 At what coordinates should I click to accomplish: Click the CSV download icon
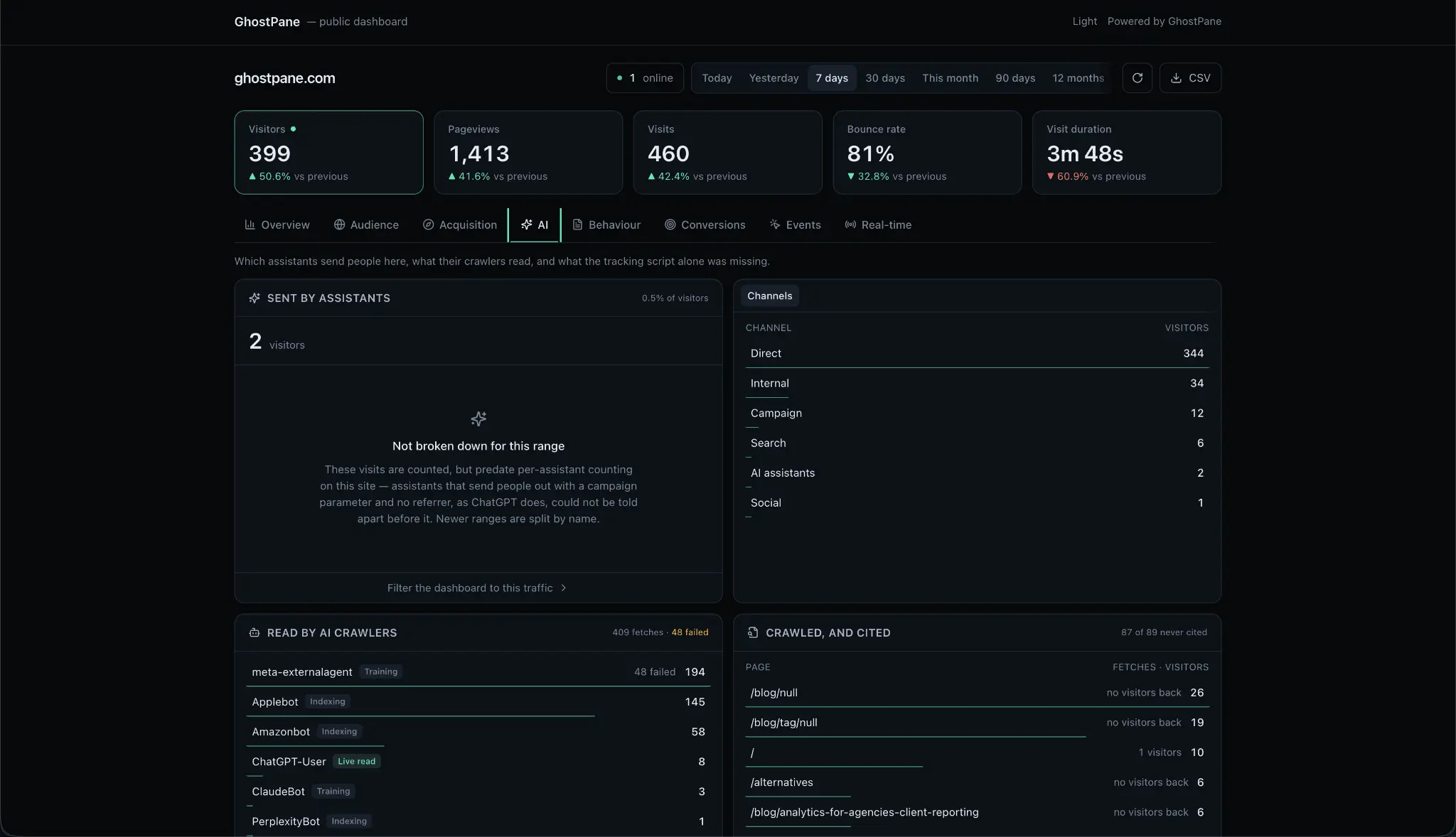(x=1176, y=78)
